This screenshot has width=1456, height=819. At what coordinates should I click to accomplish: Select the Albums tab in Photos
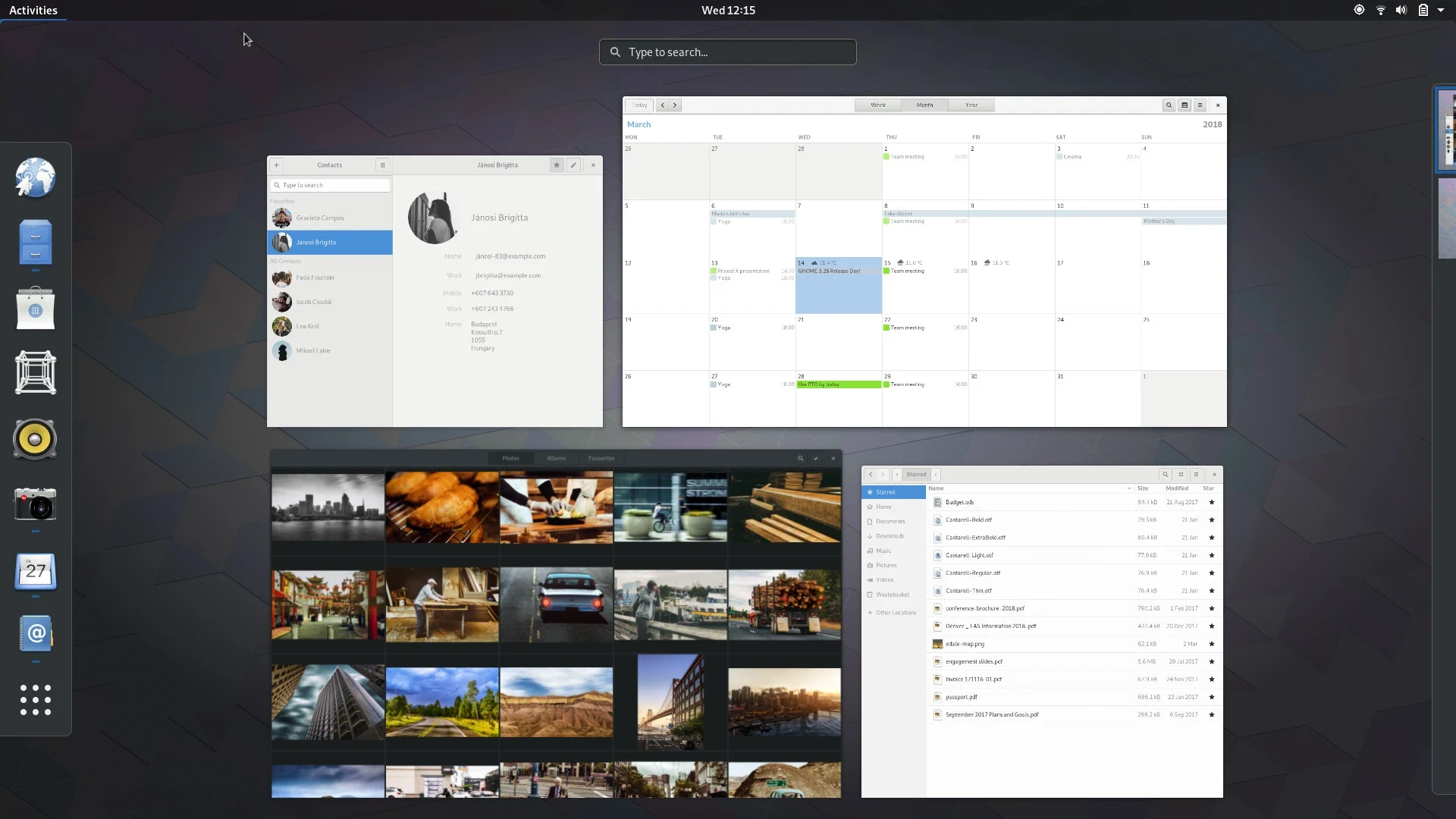click(x=556, y=458)
